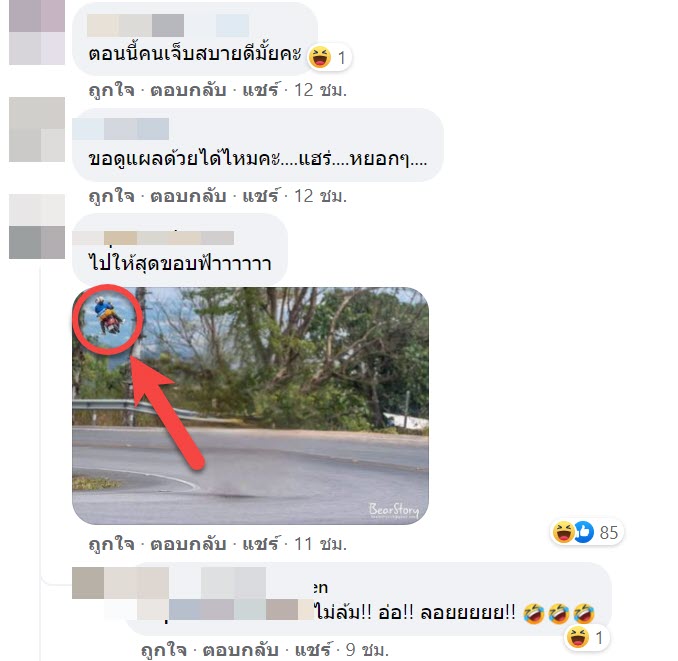
Task: Click the blue thumbs-up reaction icon beside 85
Action: [584, 532]
